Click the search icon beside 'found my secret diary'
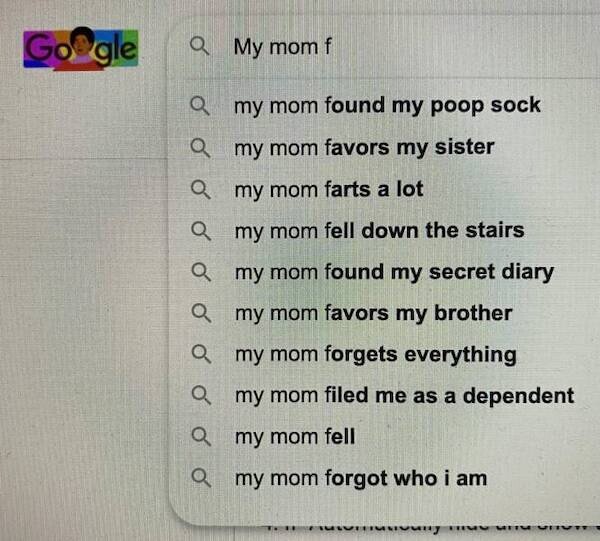Screen dimensions: 600x541 (200, 271)
